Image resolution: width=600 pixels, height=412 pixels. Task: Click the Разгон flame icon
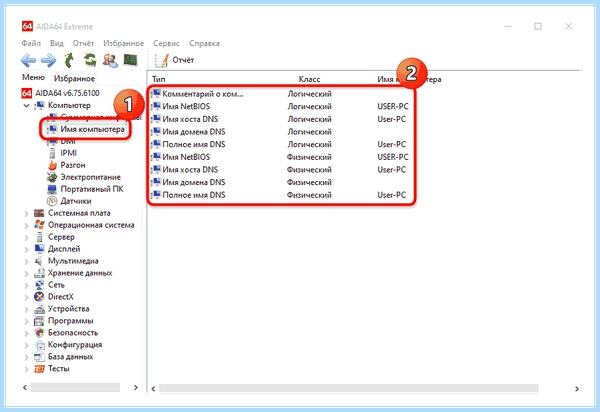[52, 165]
